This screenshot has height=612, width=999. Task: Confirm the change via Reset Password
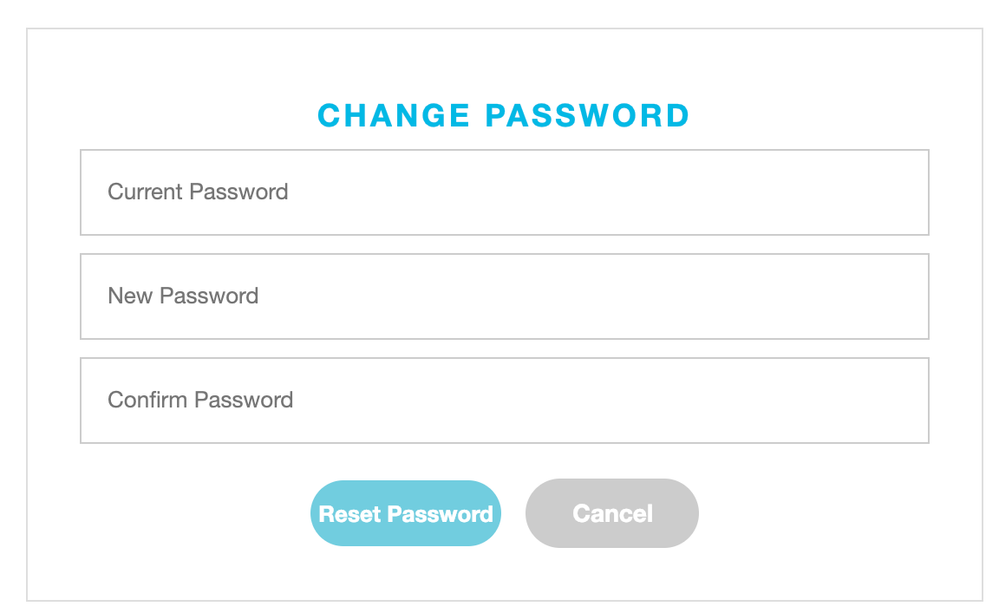pyautogui.click(x=405, y=514)
